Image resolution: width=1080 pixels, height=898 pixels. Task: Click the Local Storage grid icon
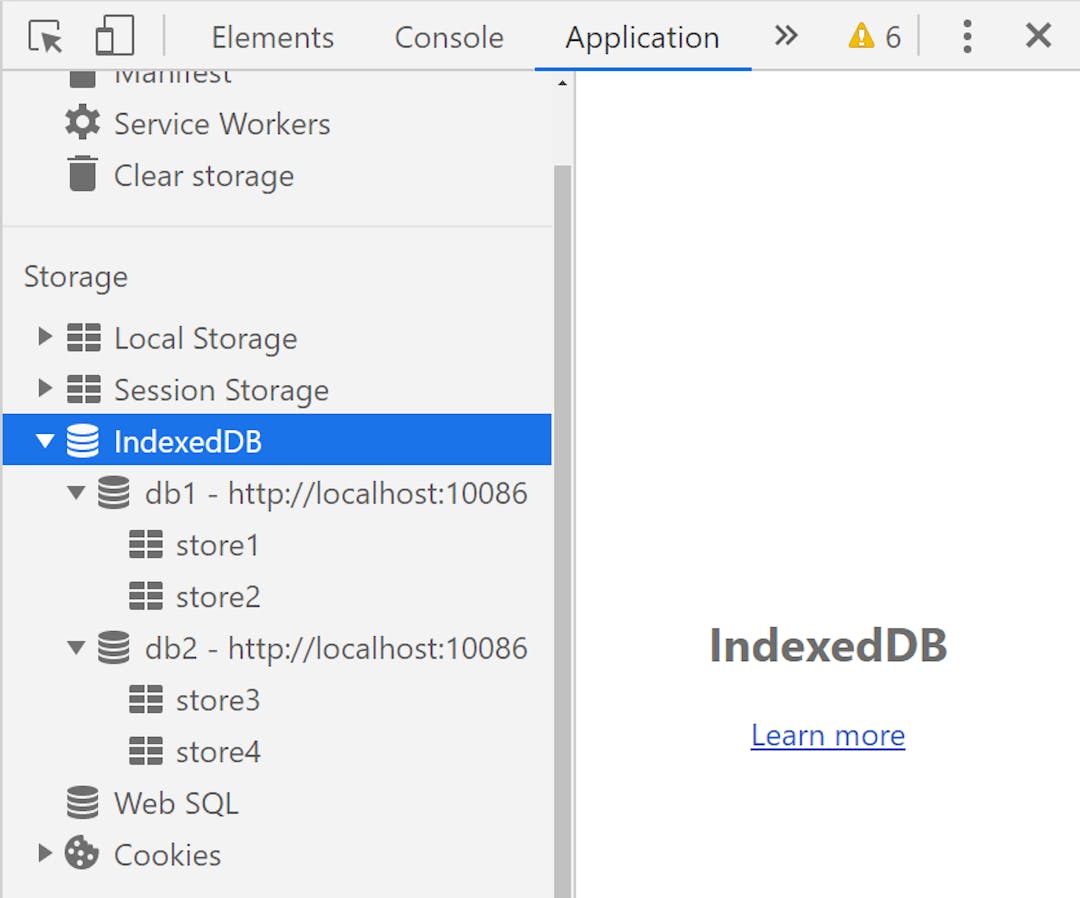[84, 338]
